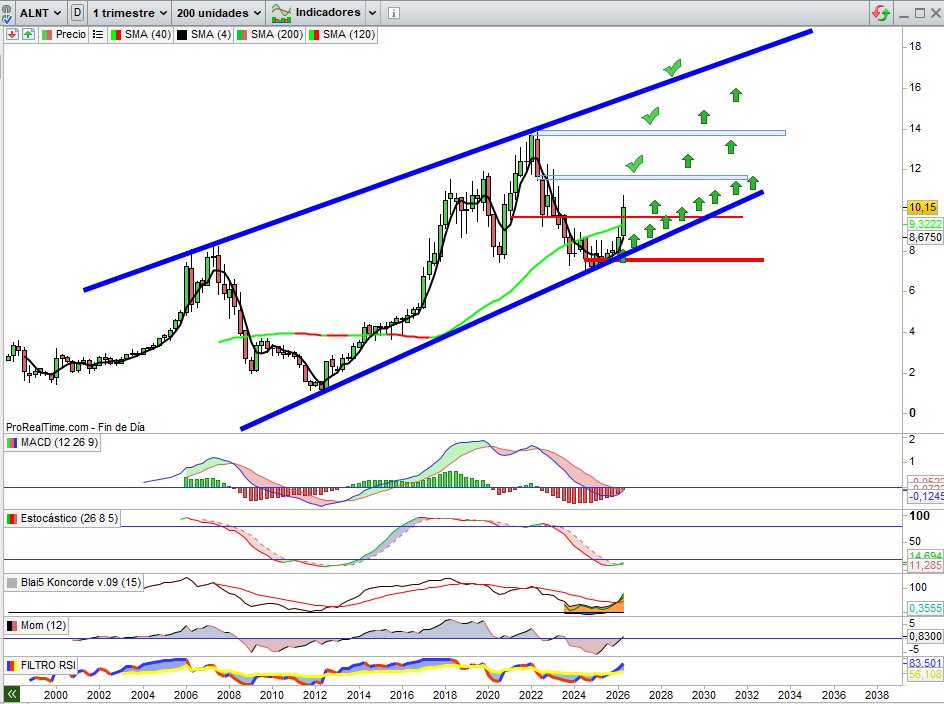This screenshot has height=704, width=944.
Task: Click the red-green refresh arrows icon
Action: [881, 13]
